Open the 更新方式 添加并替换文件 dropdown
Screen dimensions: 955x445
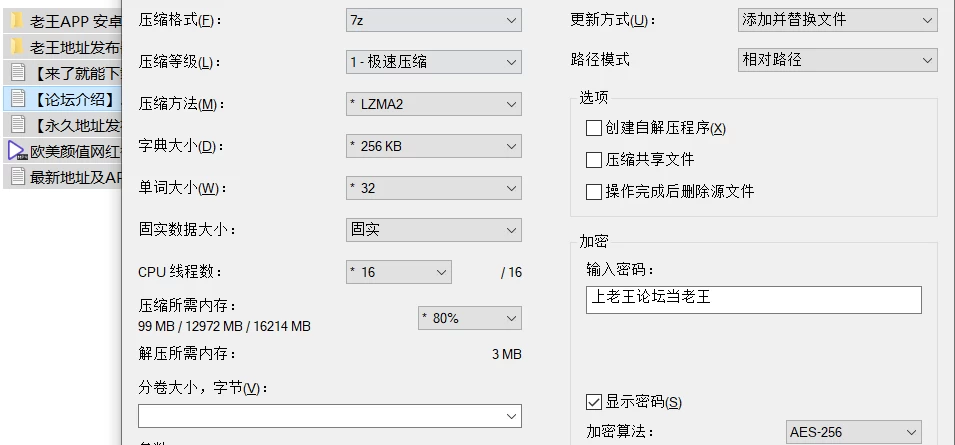pyautogui.click(x=837, y=19)
